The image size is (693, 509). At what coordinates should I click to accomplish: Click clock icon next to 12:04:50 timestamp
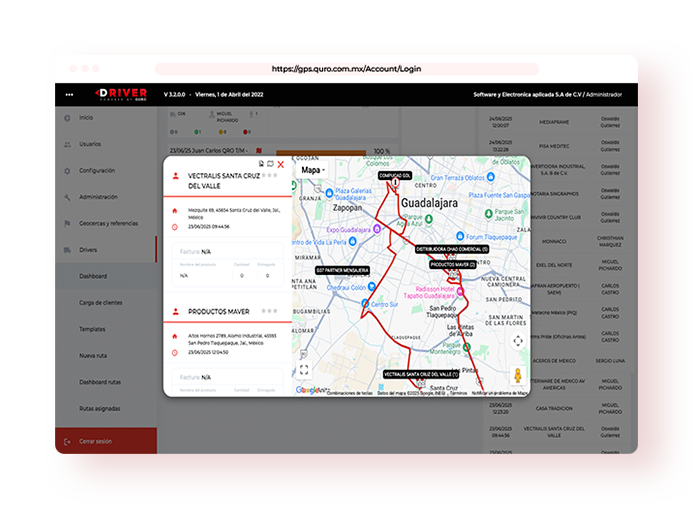tap(175, 353)
